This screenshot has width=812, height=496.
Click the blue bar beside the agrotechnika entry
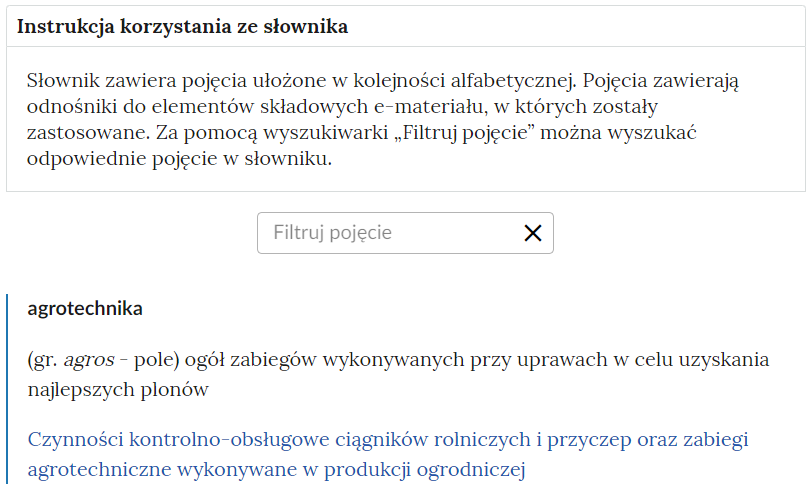pos(7,389)
